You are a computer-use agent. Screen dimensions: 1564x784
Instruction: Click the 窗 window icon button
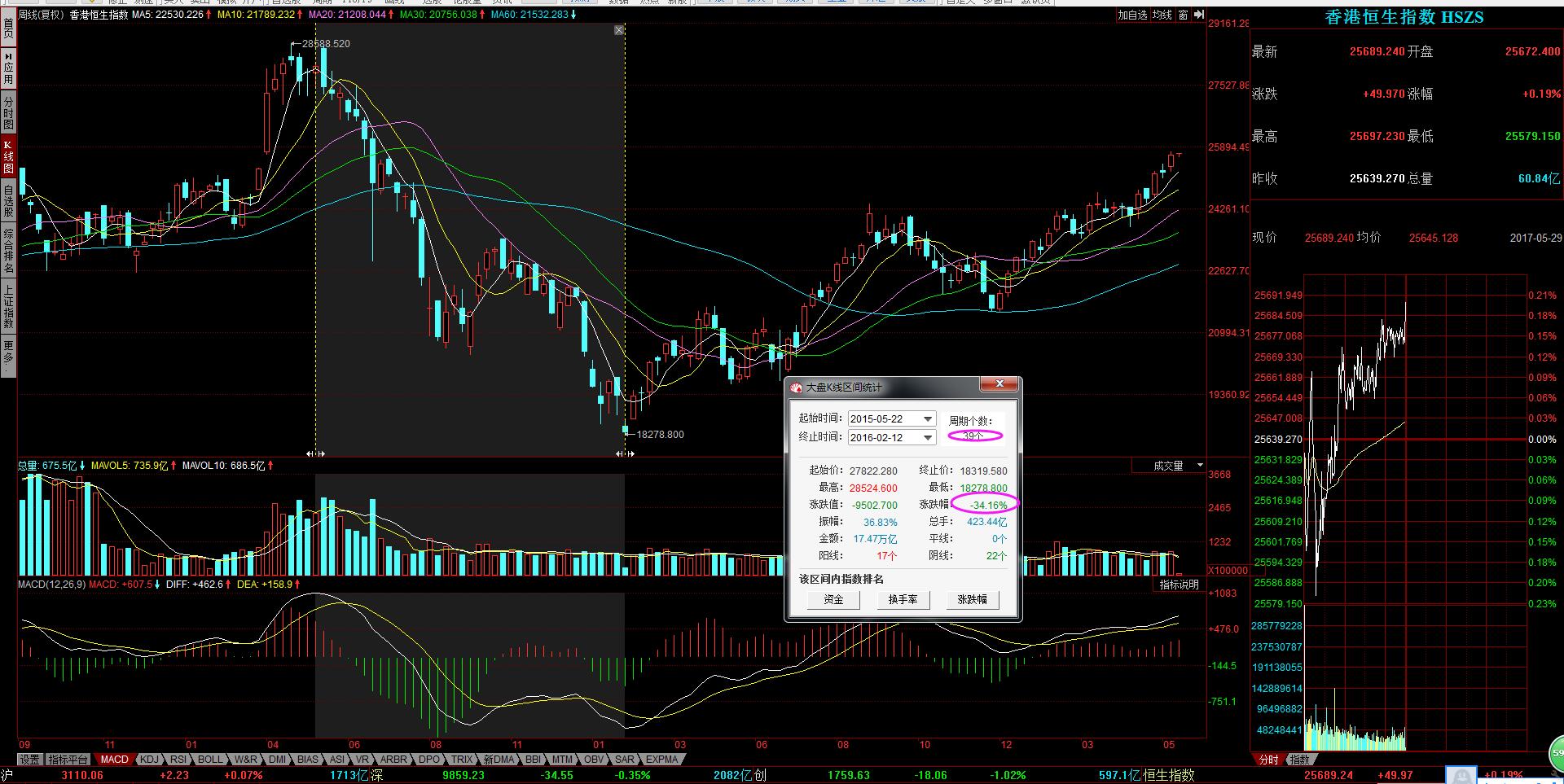pyautogui.click(x=1183, y=15)
